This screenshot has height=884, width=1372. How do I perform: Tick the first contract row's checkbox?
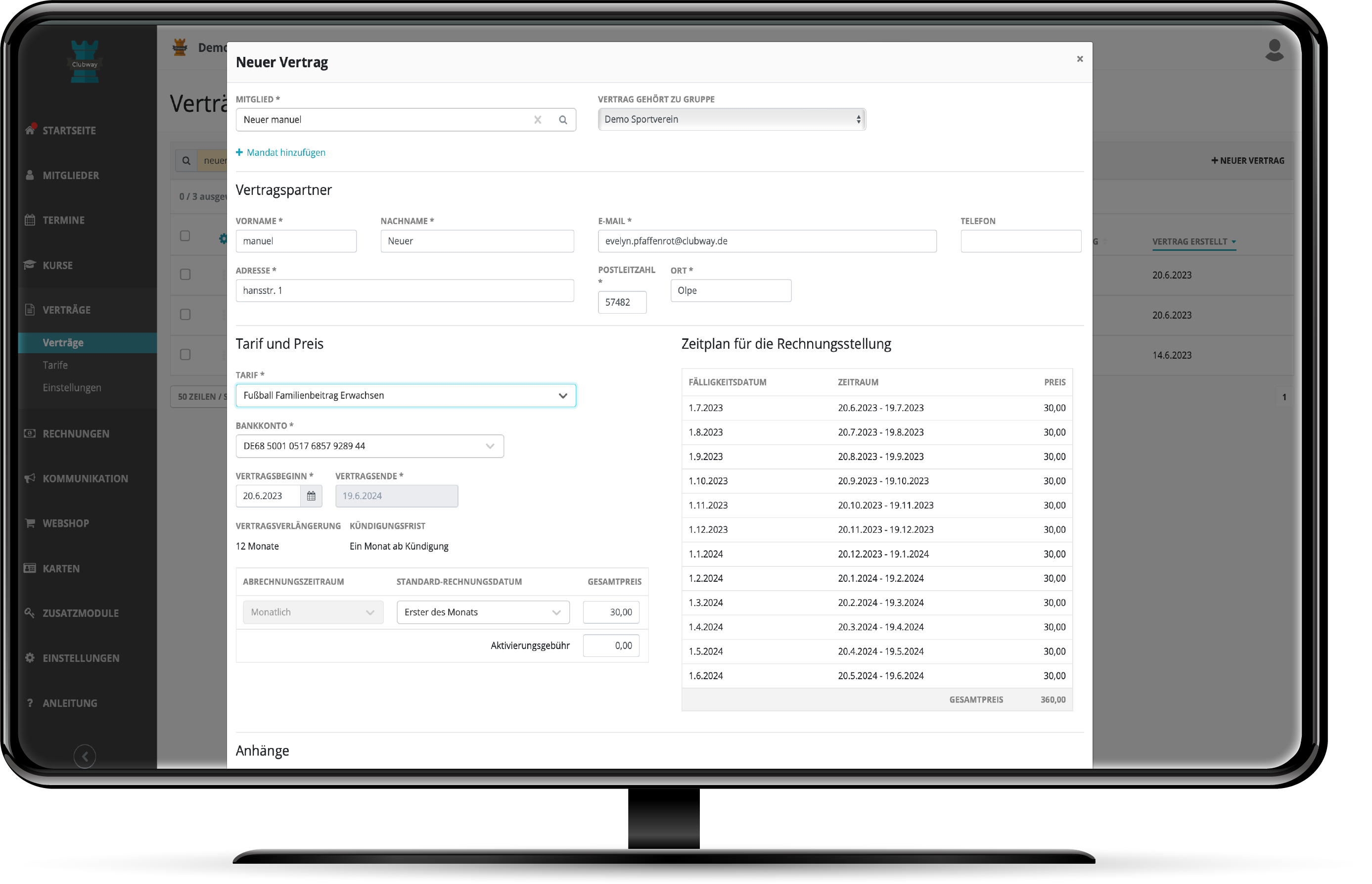185,275
